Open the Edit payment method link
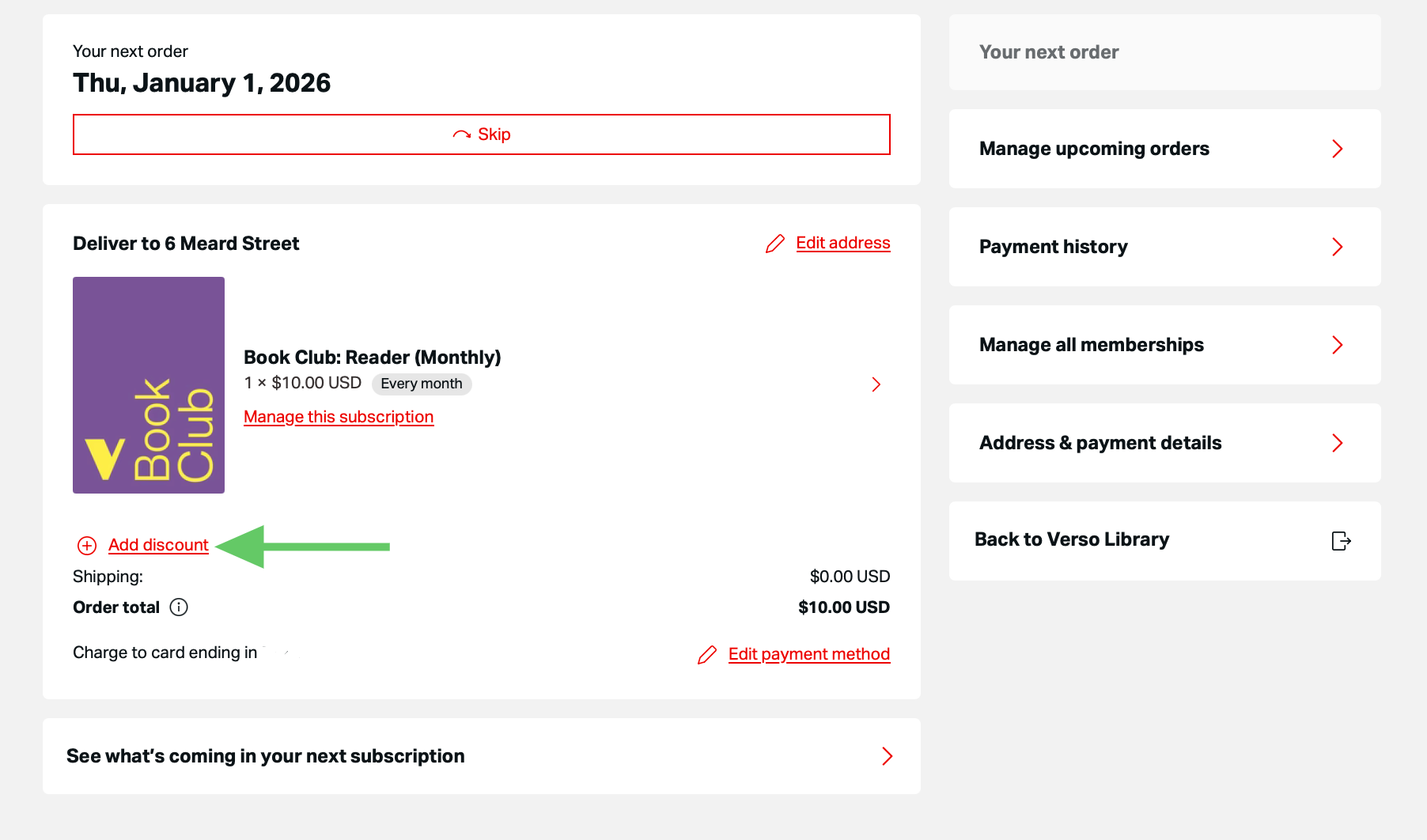The width and height of the screenshot is (1427, 840). pos(808,654)
